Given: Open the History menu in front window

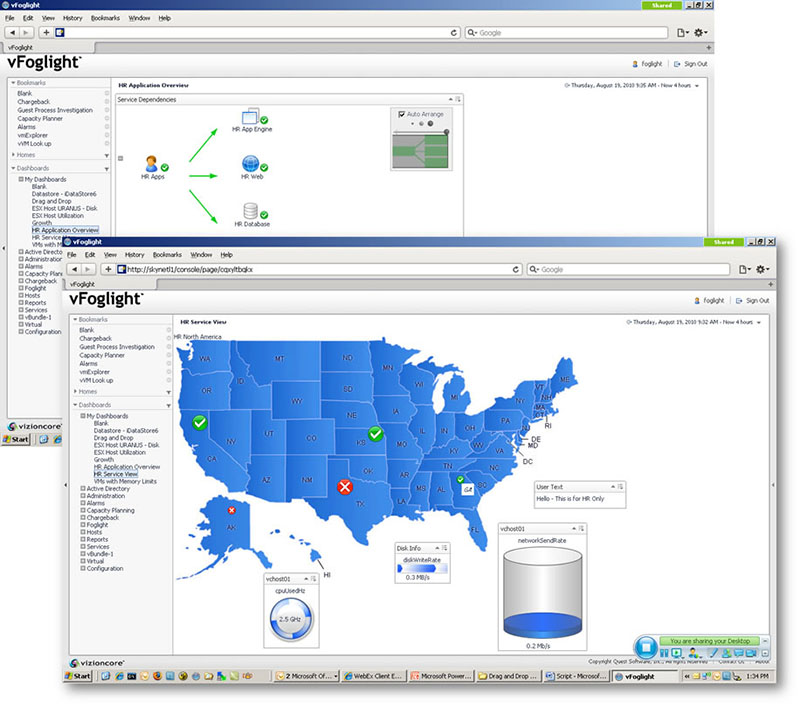Looking at the screenshot, I should [x=135, y=255].
